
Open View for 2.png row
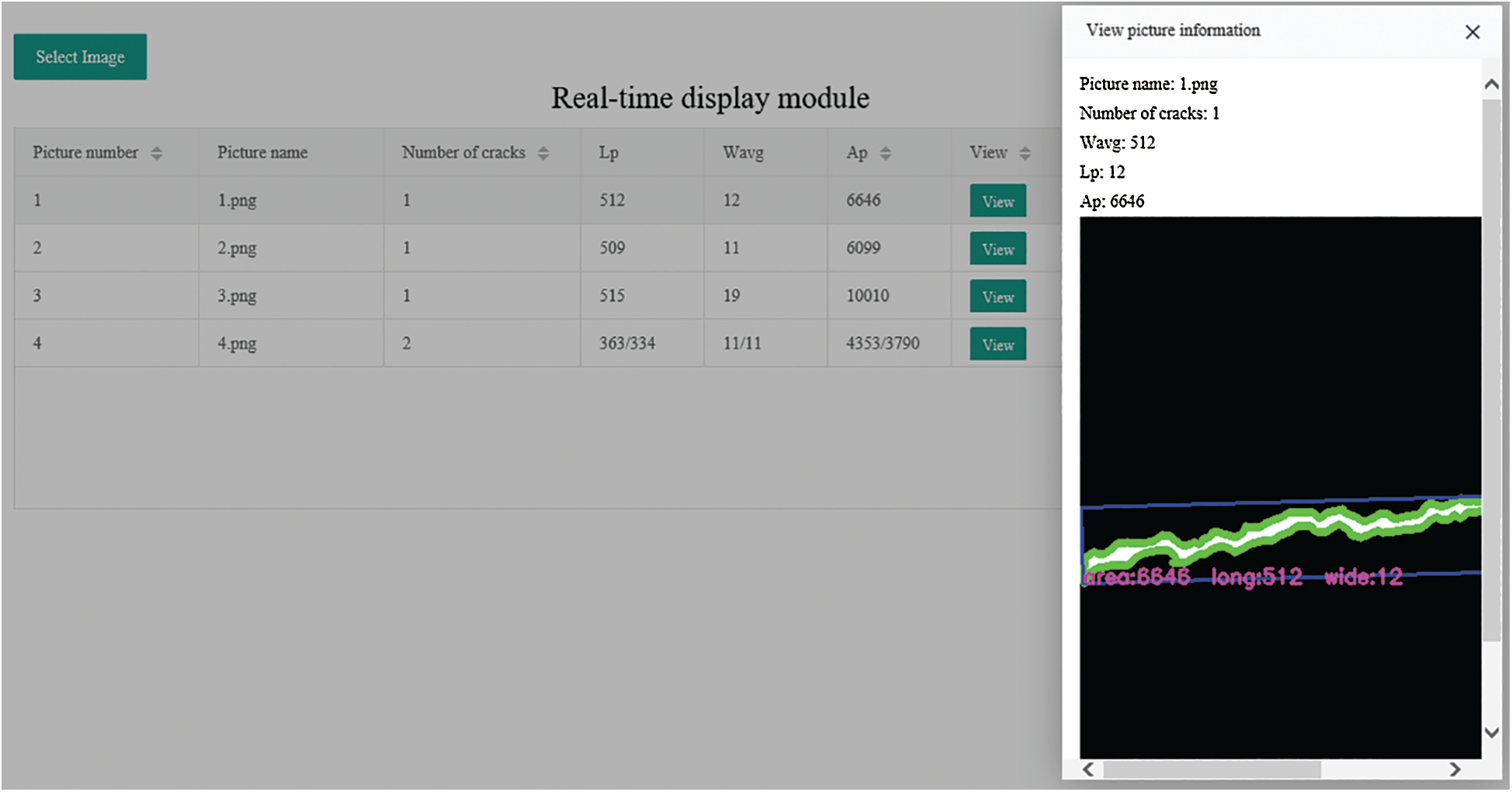coord(997,248)
